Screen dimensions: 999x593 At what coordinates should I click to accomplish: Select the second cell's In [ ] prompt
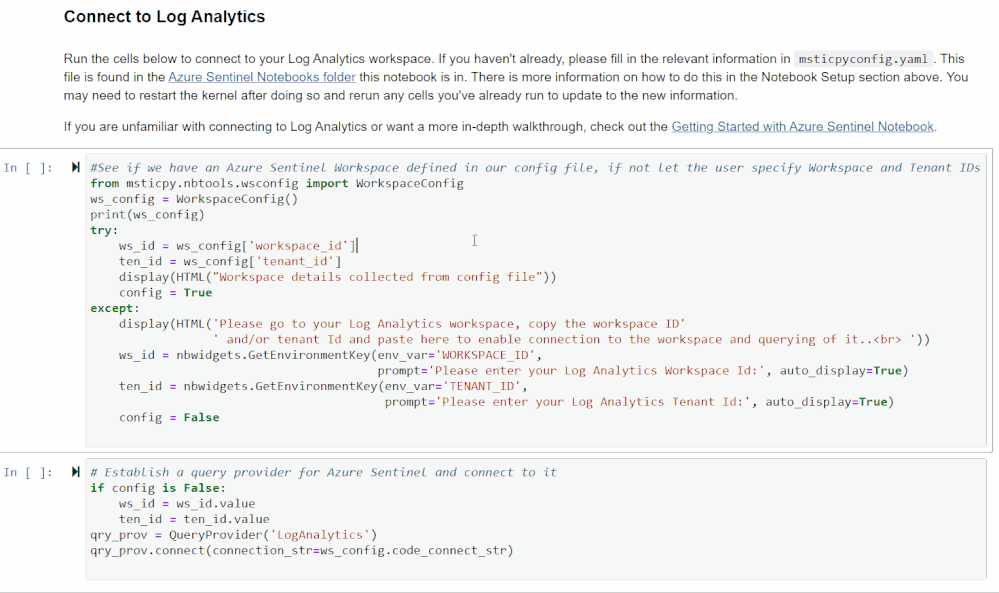(28, 473)
